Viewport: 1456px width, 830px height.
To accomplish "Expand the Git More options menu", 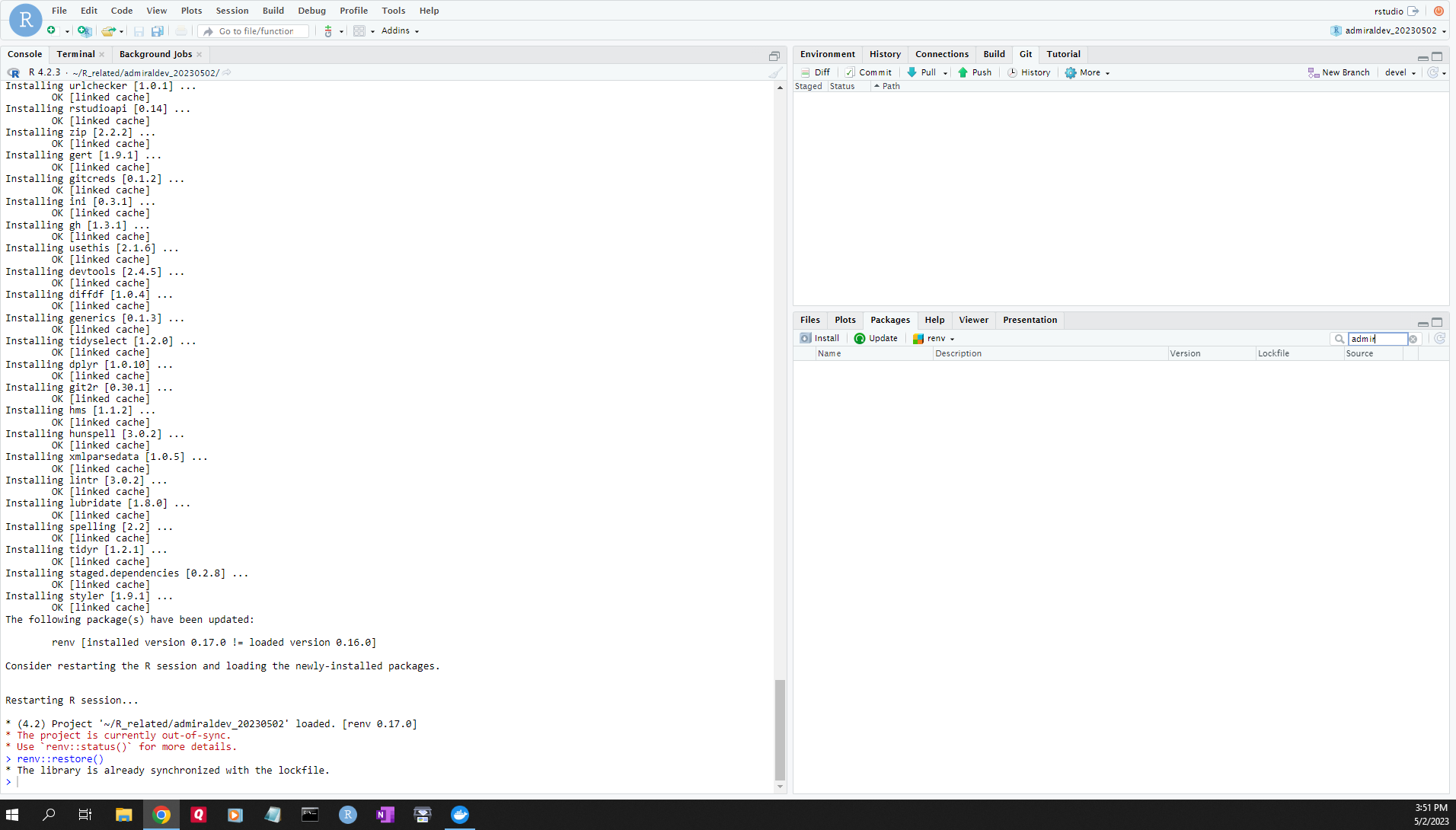I will (1087, 72).
